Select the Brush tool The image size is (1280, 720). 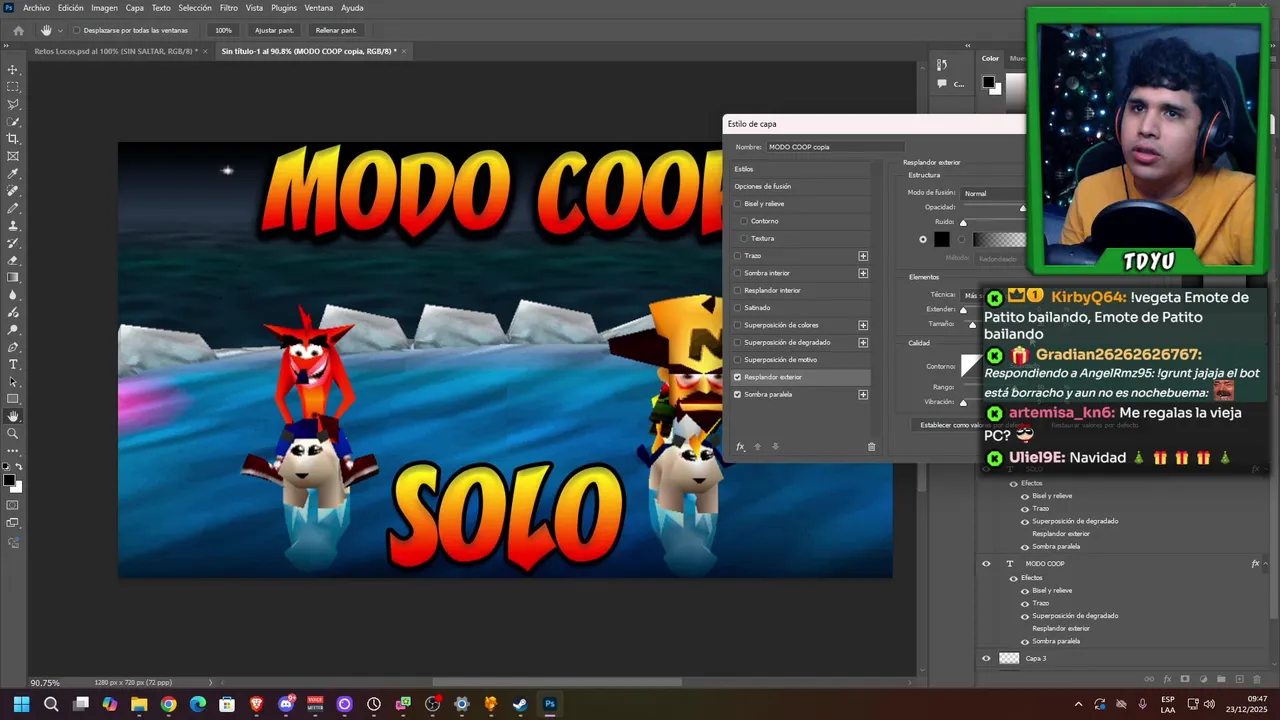tap(13, 208)
